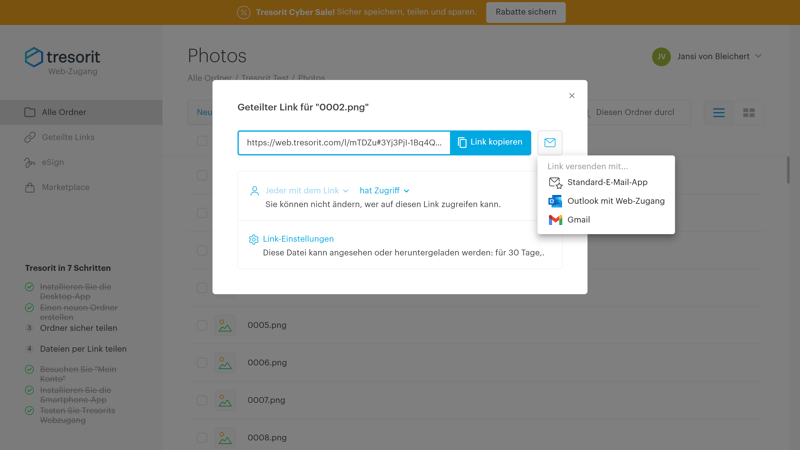Send link with Outlook mit Web-Zugang
This screenshot has height=450, width=800.
[606, 201]
